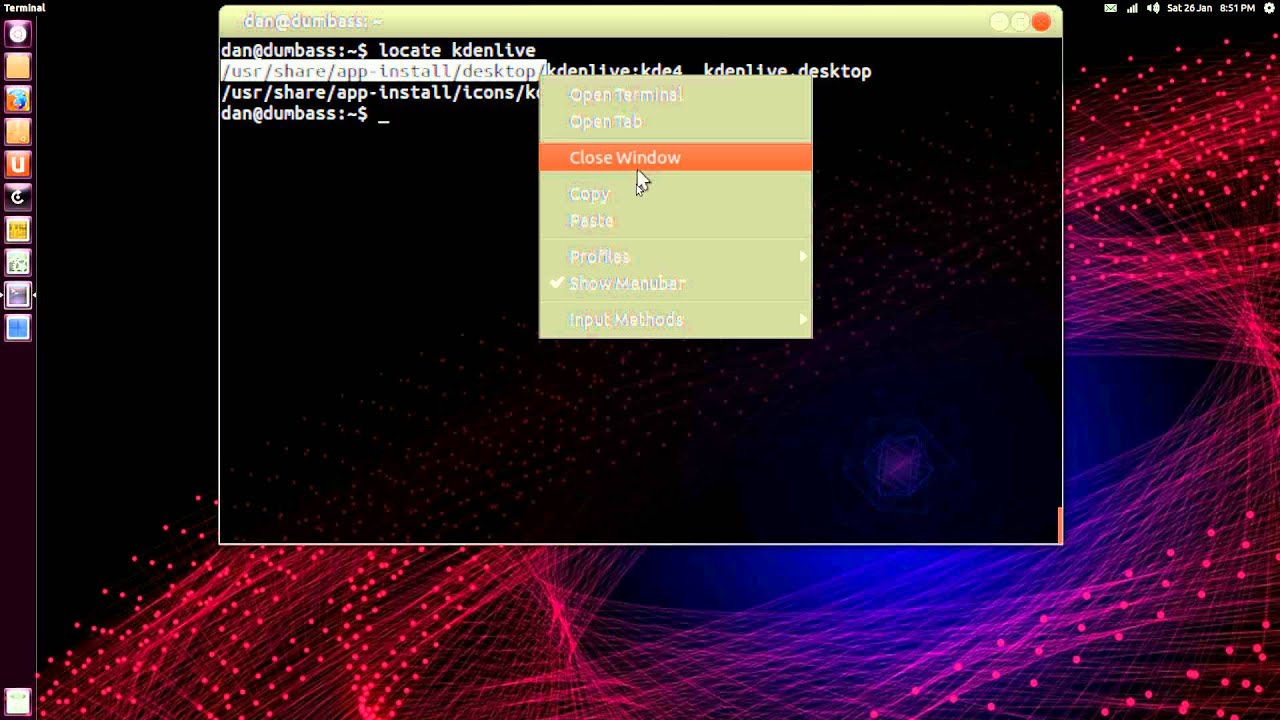Click the 'locate kdenlive' command text
The height and width of the screenshot is (720, 1280).
pos(457,50)
